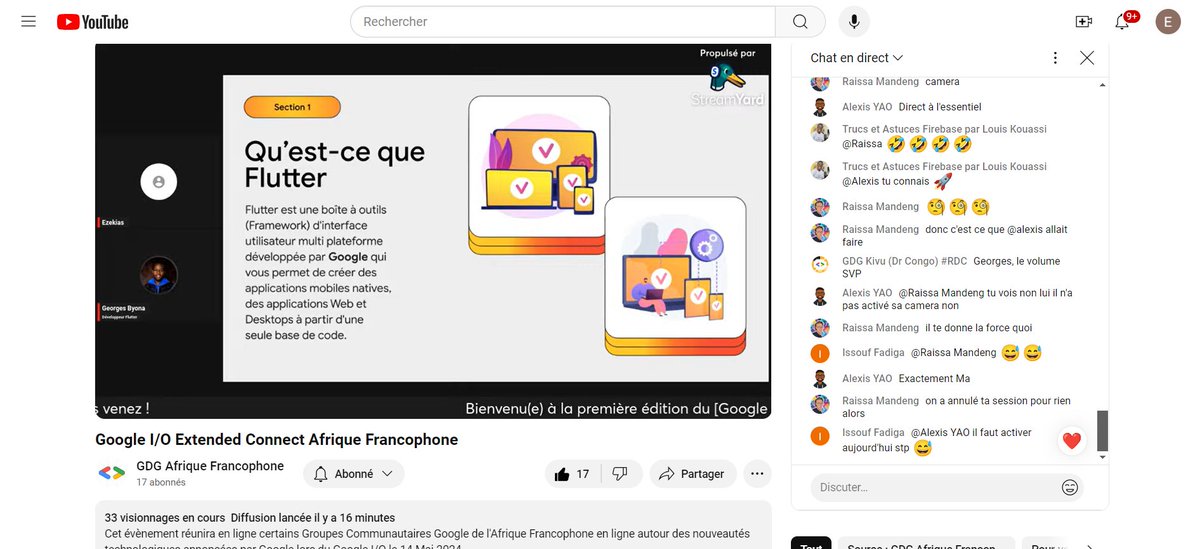Open the notifications bell
Image resolution: width=1200 pixels, height=549 pixels.
coord(1124,21)
